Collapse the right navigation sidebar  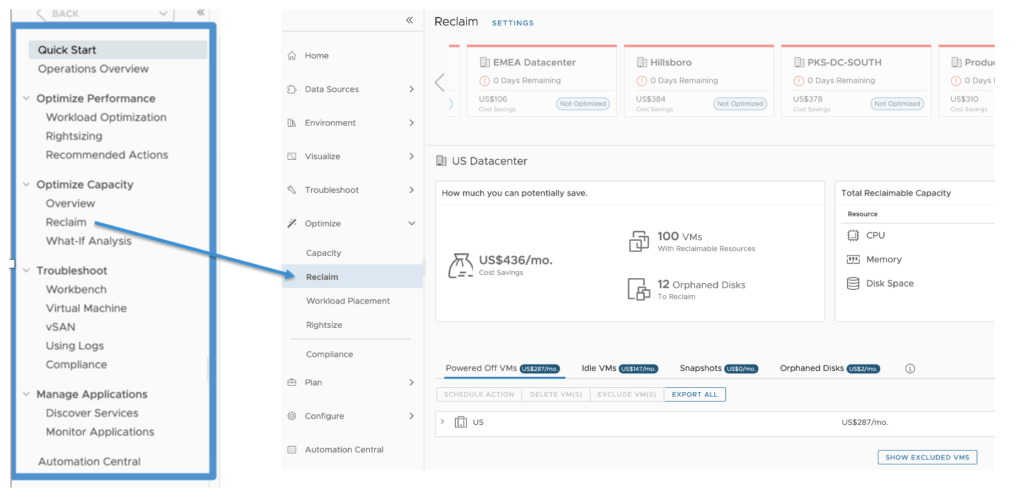point(409,21)
